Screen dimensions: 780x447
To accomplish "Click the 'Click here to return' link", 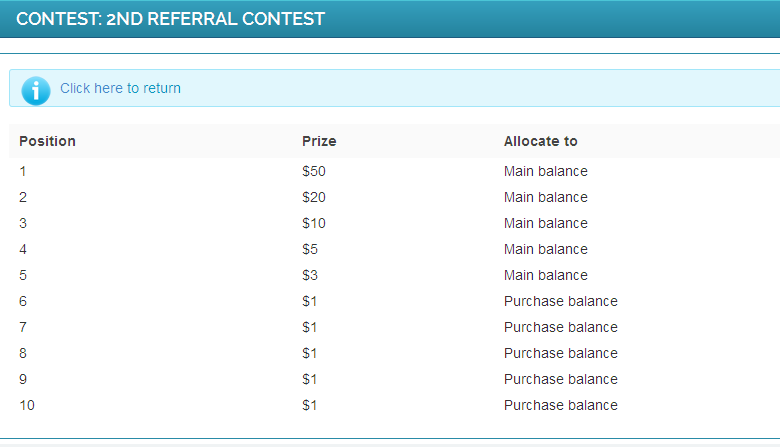I will coord(120,88).
